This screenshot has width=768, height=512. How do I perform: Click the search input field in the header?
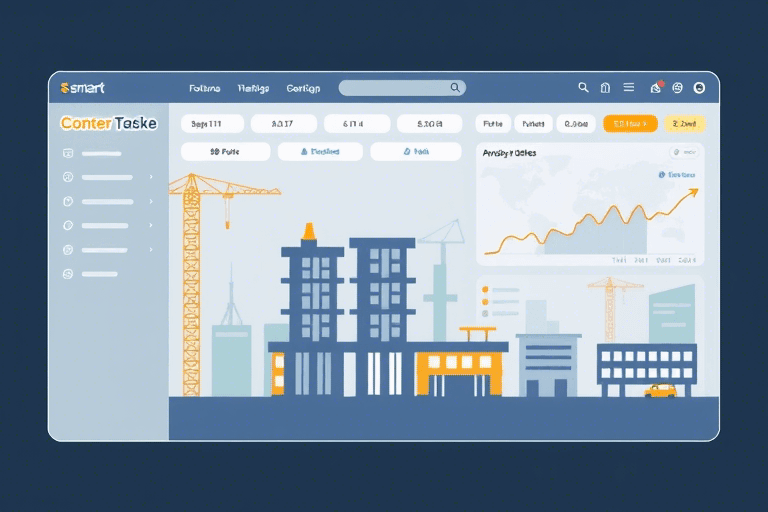(x=395, y=88)
